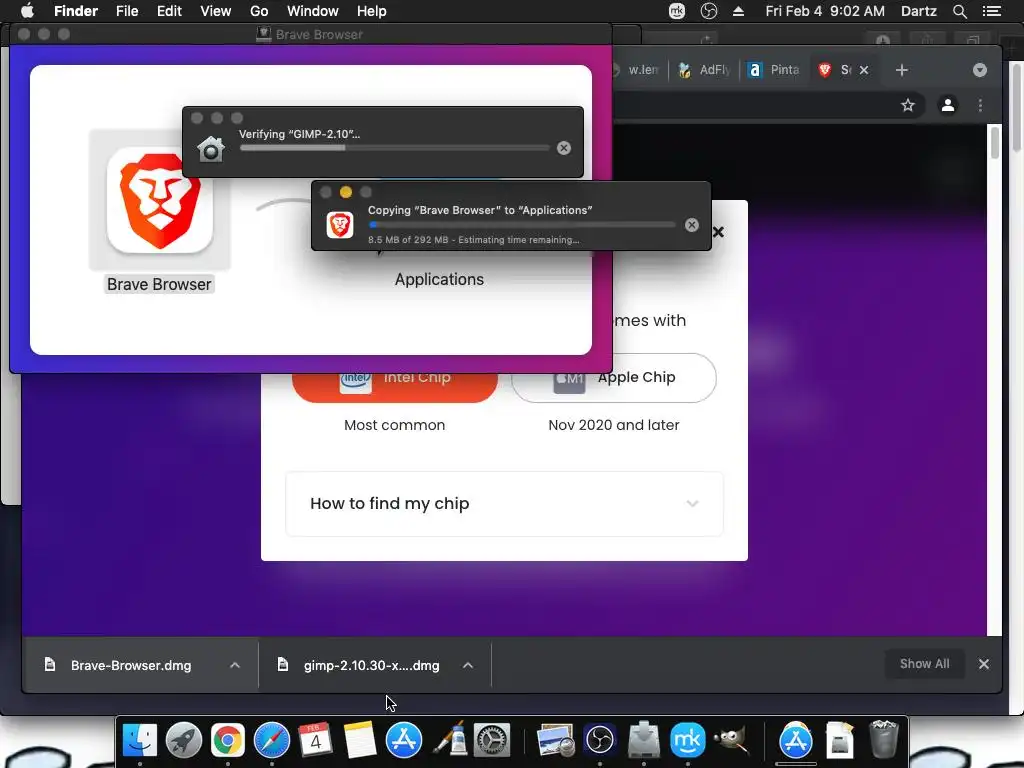The width and height of the screenshot is (1024, 768).
Task: Open GIMP Wilber icon in Dock
Action: [731, 741]
